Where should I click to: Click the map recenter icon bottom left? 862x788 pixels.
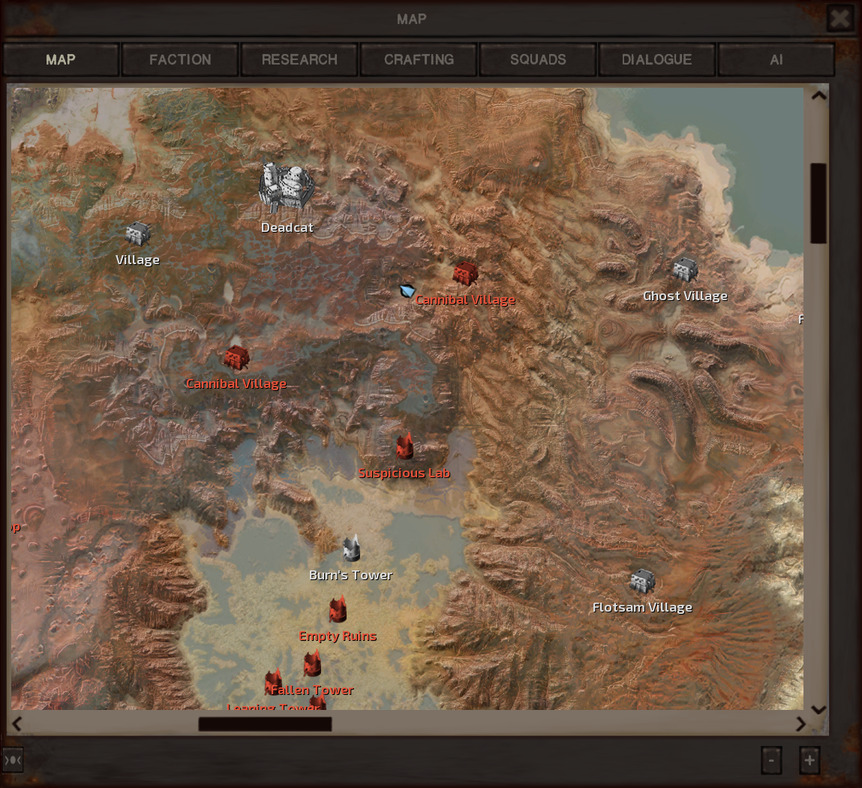[12, 760]
